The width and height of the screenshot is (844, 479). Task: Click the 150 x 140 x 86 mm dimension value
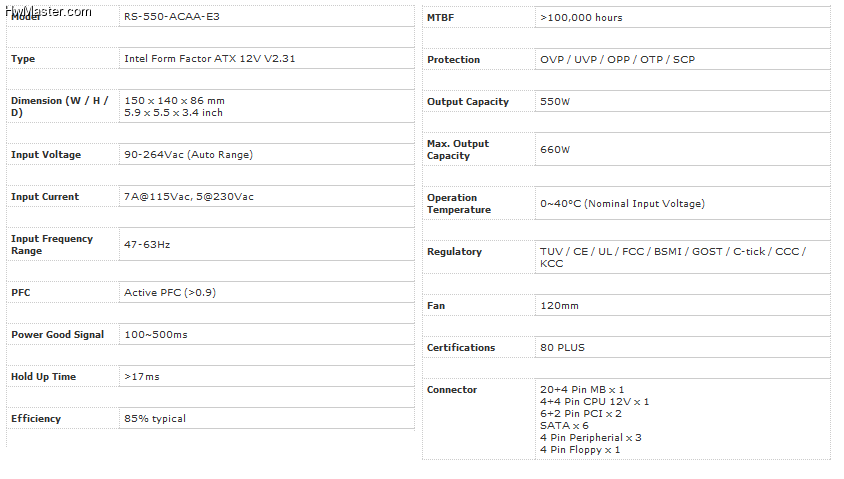[x=174, y=101]
